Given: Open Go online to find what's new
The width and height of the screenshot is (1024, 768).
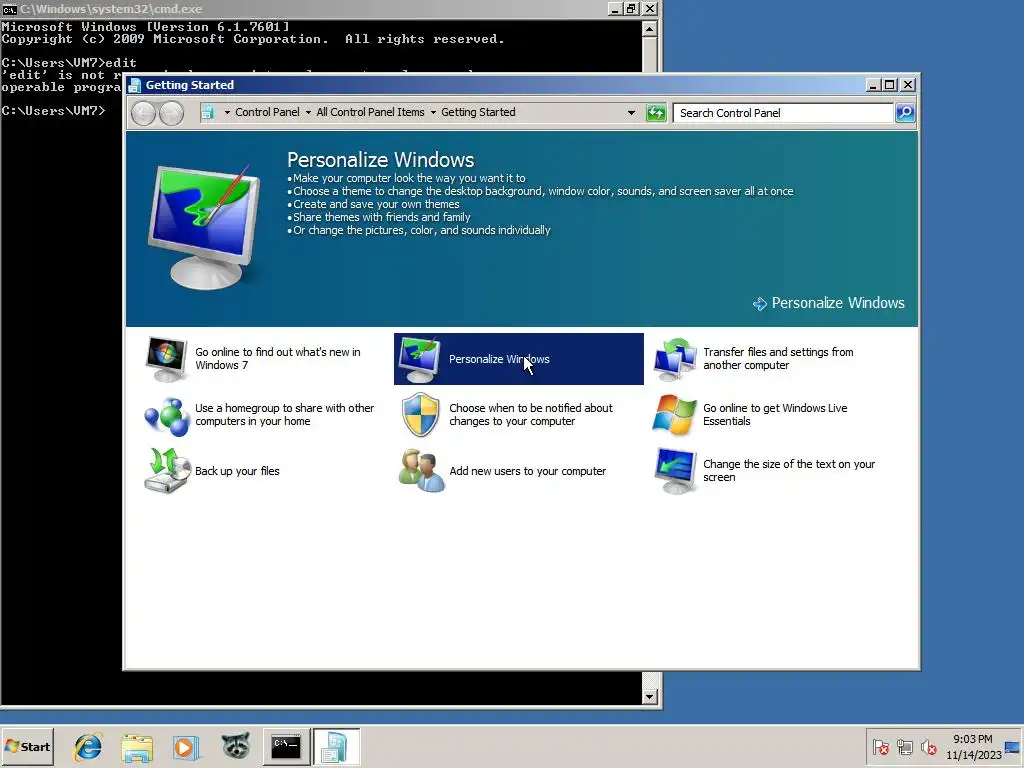Looking at the screenshot, I should (278, 359).
